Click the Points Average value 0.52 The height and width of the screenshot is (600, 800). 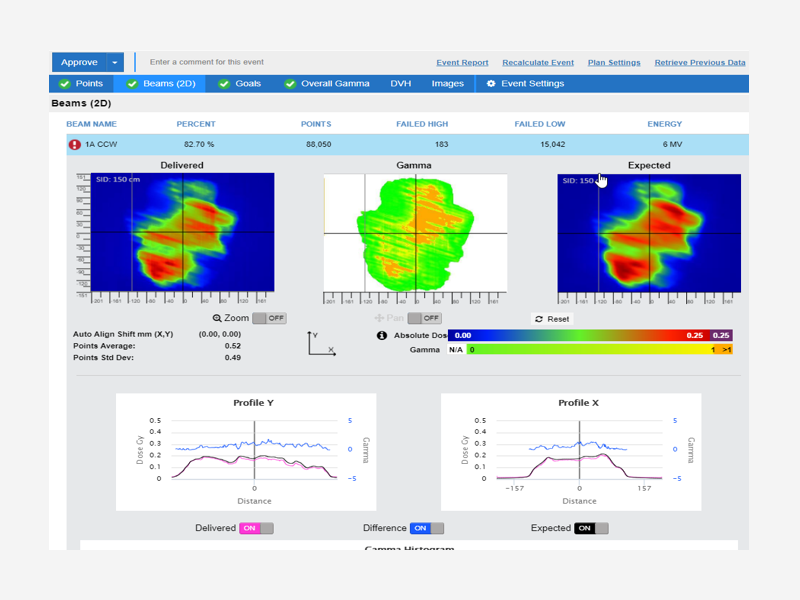(x=233, y=346)
